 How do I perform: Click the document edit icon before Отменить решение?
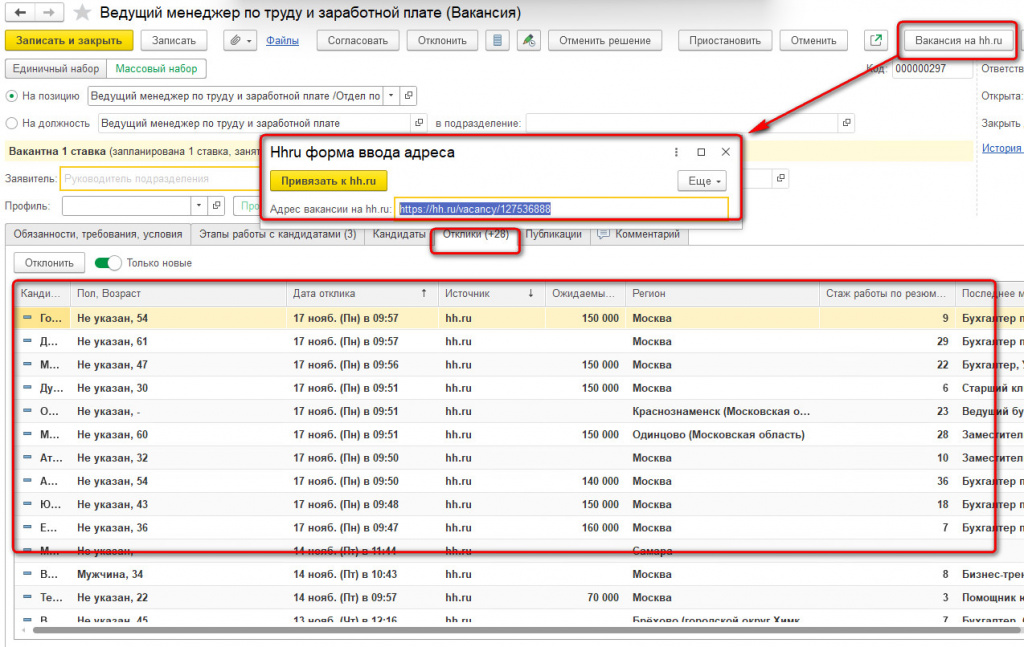click(x=529, y=41)
